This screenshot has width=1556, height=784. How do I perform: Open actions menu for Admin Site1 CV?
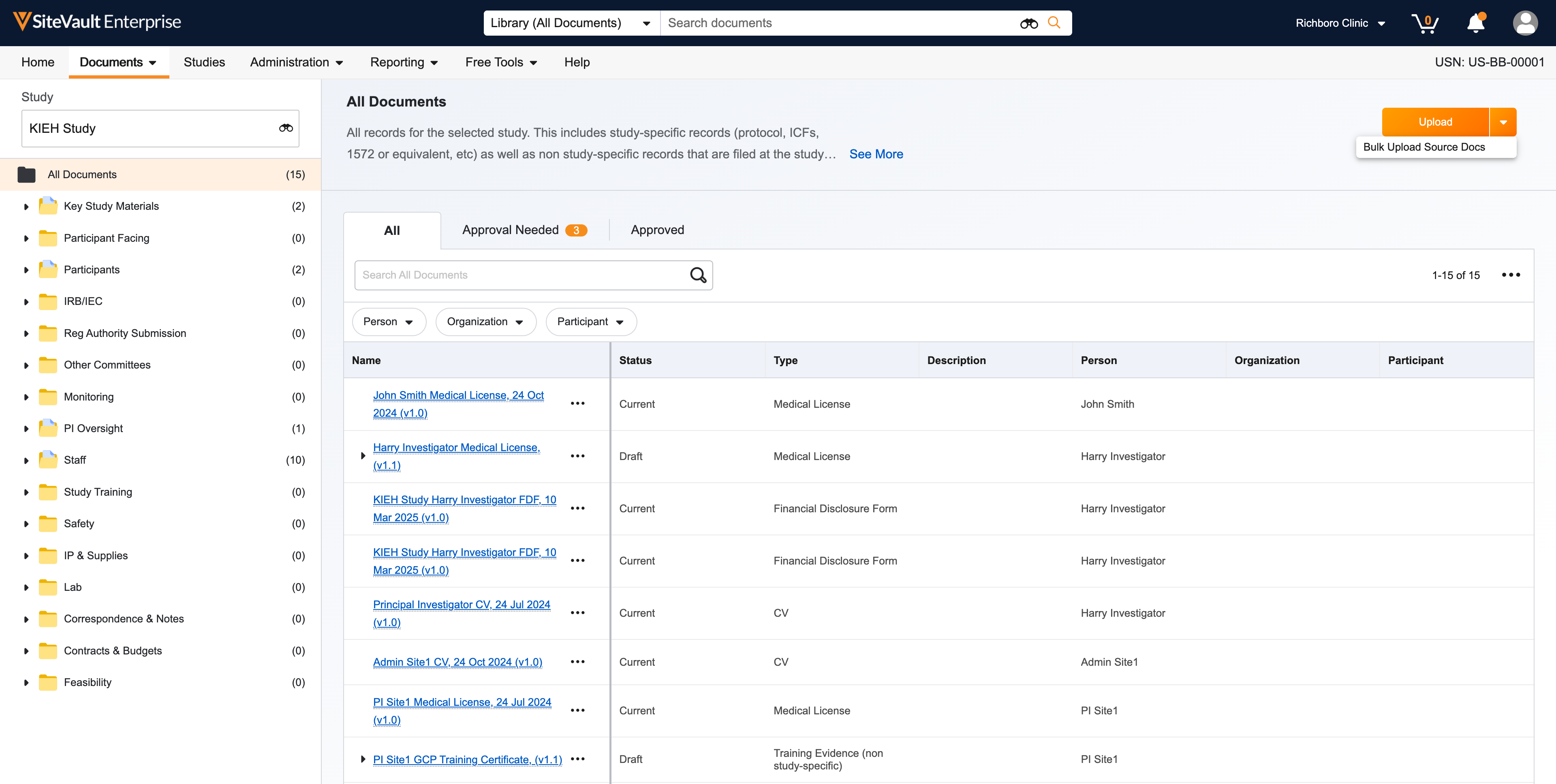coord(577,661)
